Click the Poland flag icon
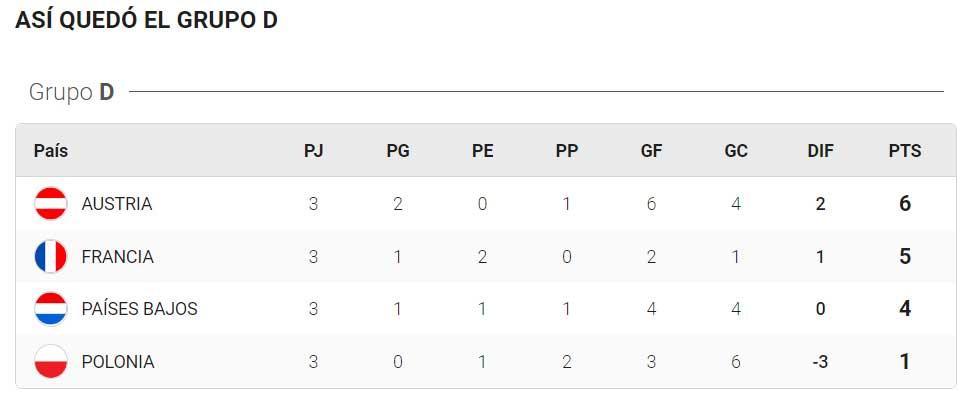The width and height of the screenshot is (966, 420). coord(51,361)
